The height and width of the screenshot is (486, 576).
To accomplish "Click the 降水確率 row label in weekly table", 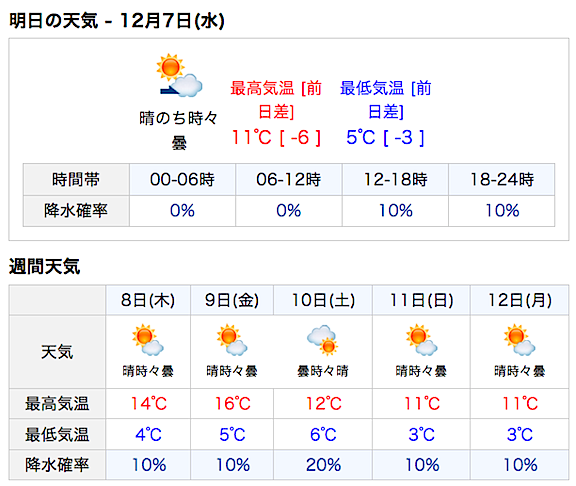I will coord(57,465).
